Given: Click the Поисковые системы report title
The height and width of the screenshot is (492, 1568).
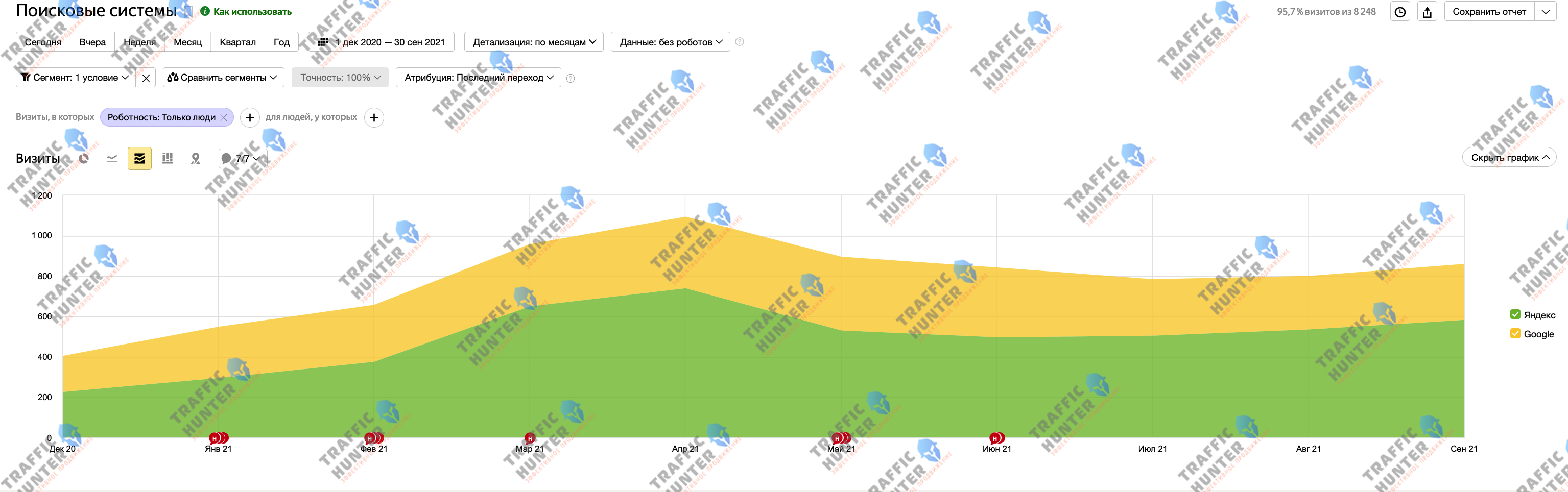Looking at the screenshot, I should pos(96,10).
